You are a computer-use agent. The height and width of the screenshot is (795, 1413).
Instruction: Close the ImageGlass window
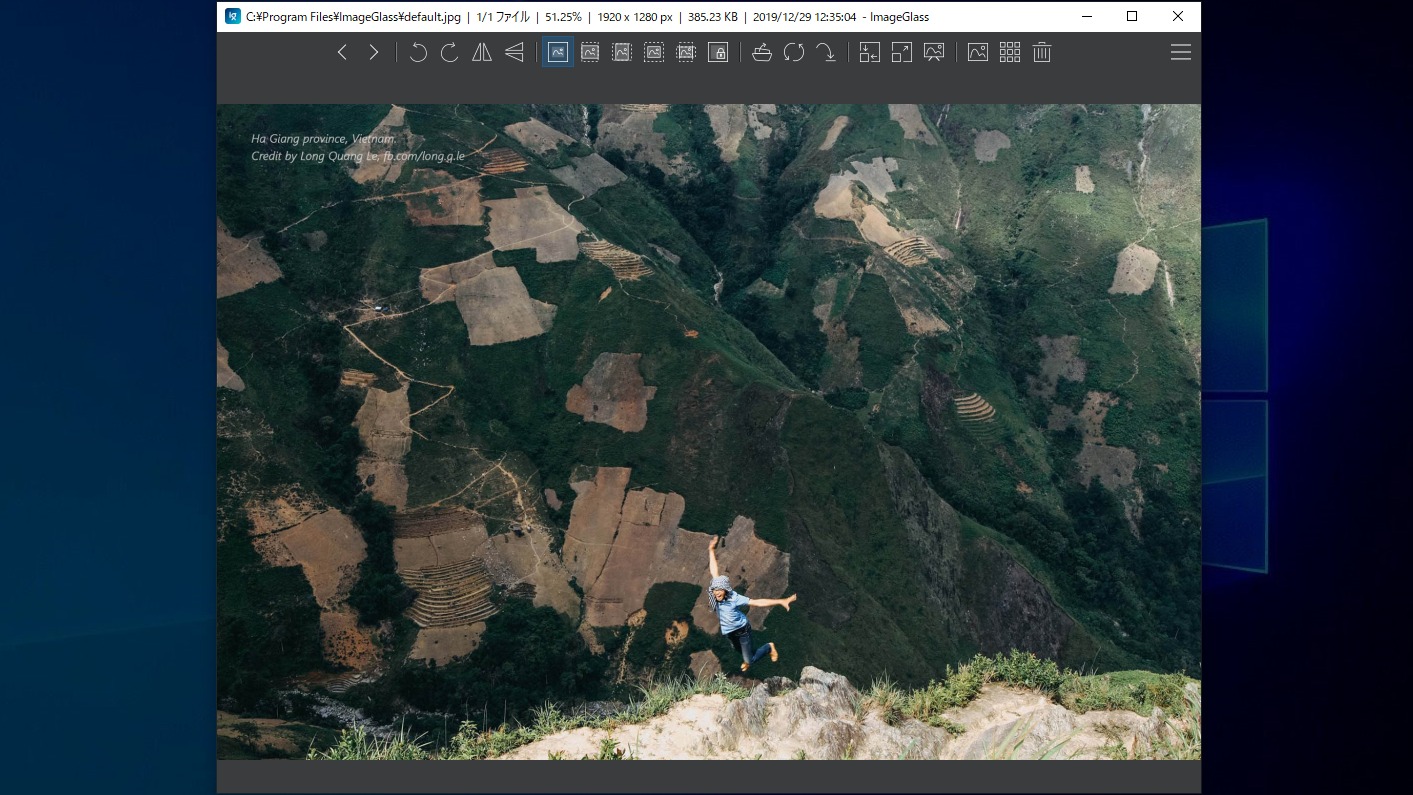(1178, 16)
